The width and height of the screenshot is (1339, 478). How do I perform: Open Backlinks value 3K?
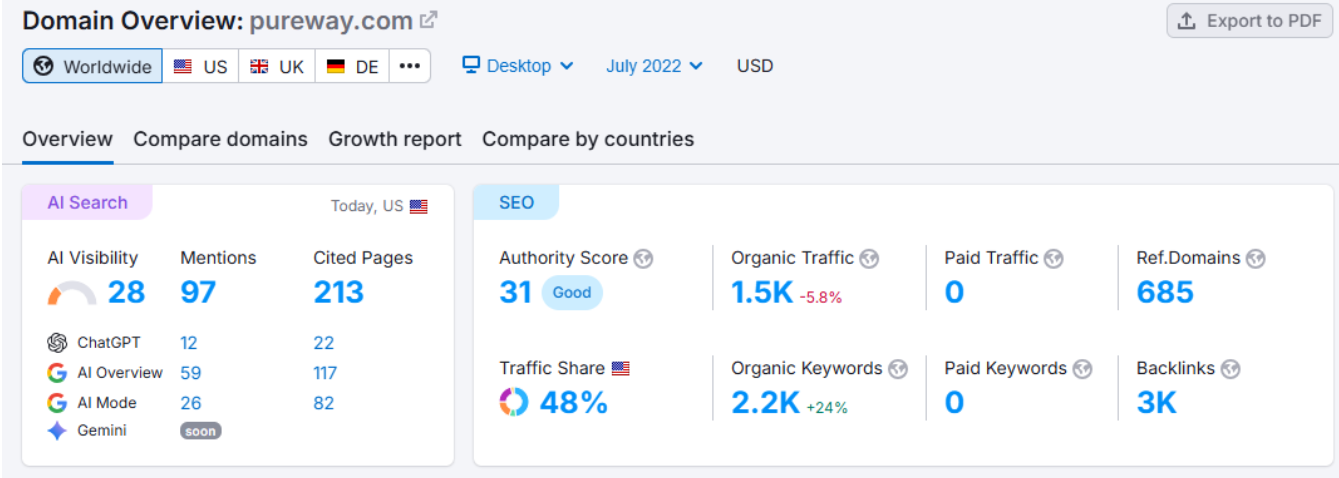point(1157,402)
